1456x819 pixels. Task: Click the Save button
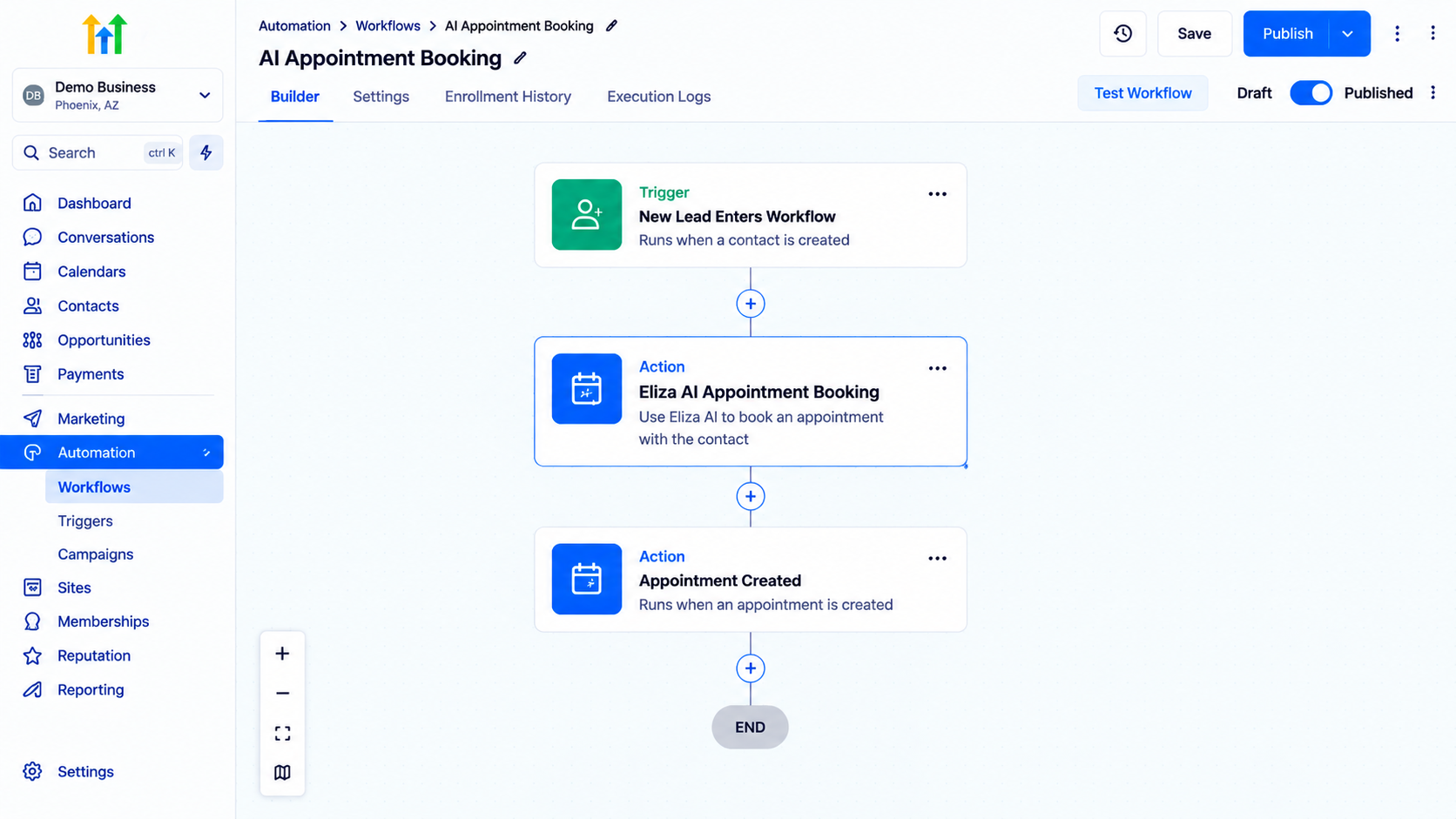click(x=1194, y=34)
